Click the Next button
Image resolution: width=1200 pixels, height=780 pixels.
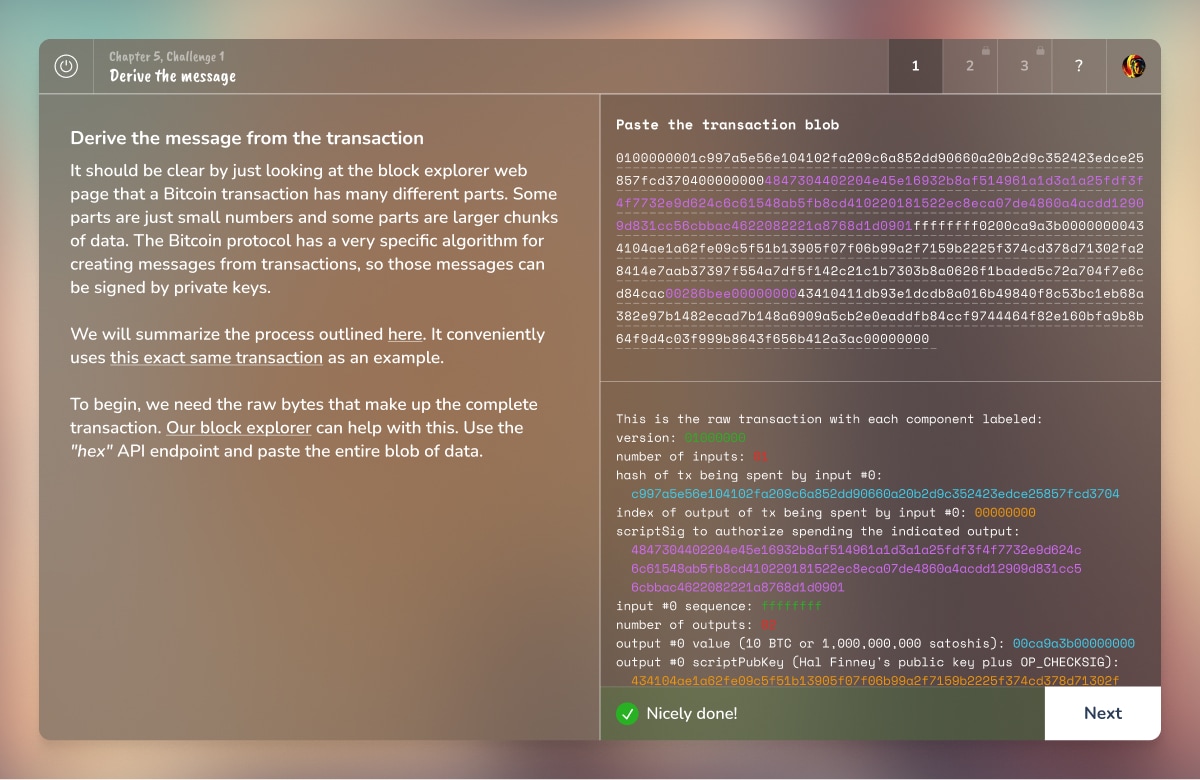click(1102, 713)
